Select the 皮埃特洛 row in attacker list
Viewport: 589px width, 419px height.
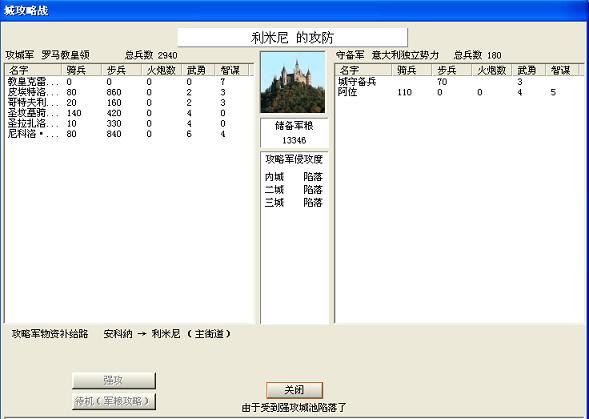point(128,92)
